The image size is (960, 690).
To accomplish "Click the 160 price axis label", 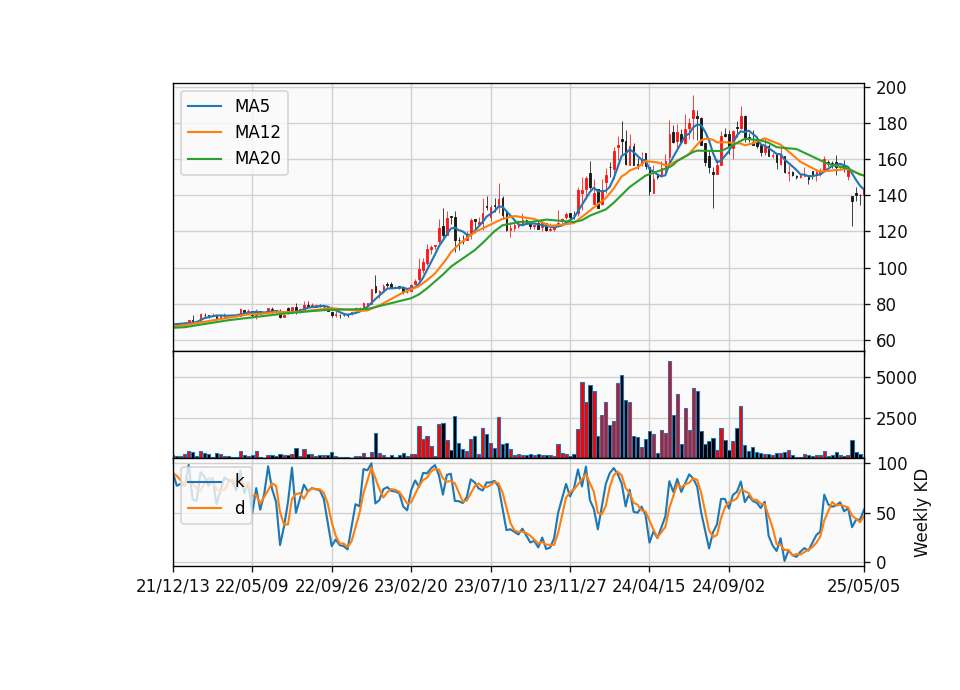I will click(891, 160).
